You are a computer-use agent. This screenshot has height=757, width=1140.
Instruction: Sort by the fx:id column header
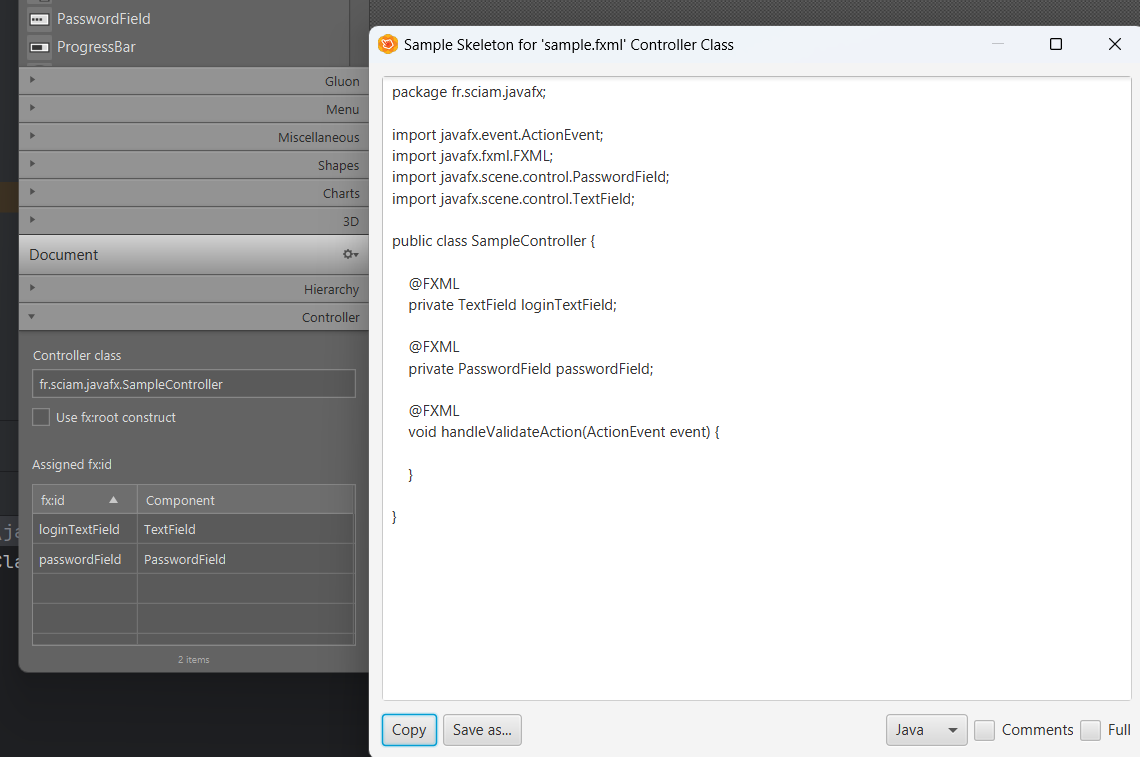[84, 500]
